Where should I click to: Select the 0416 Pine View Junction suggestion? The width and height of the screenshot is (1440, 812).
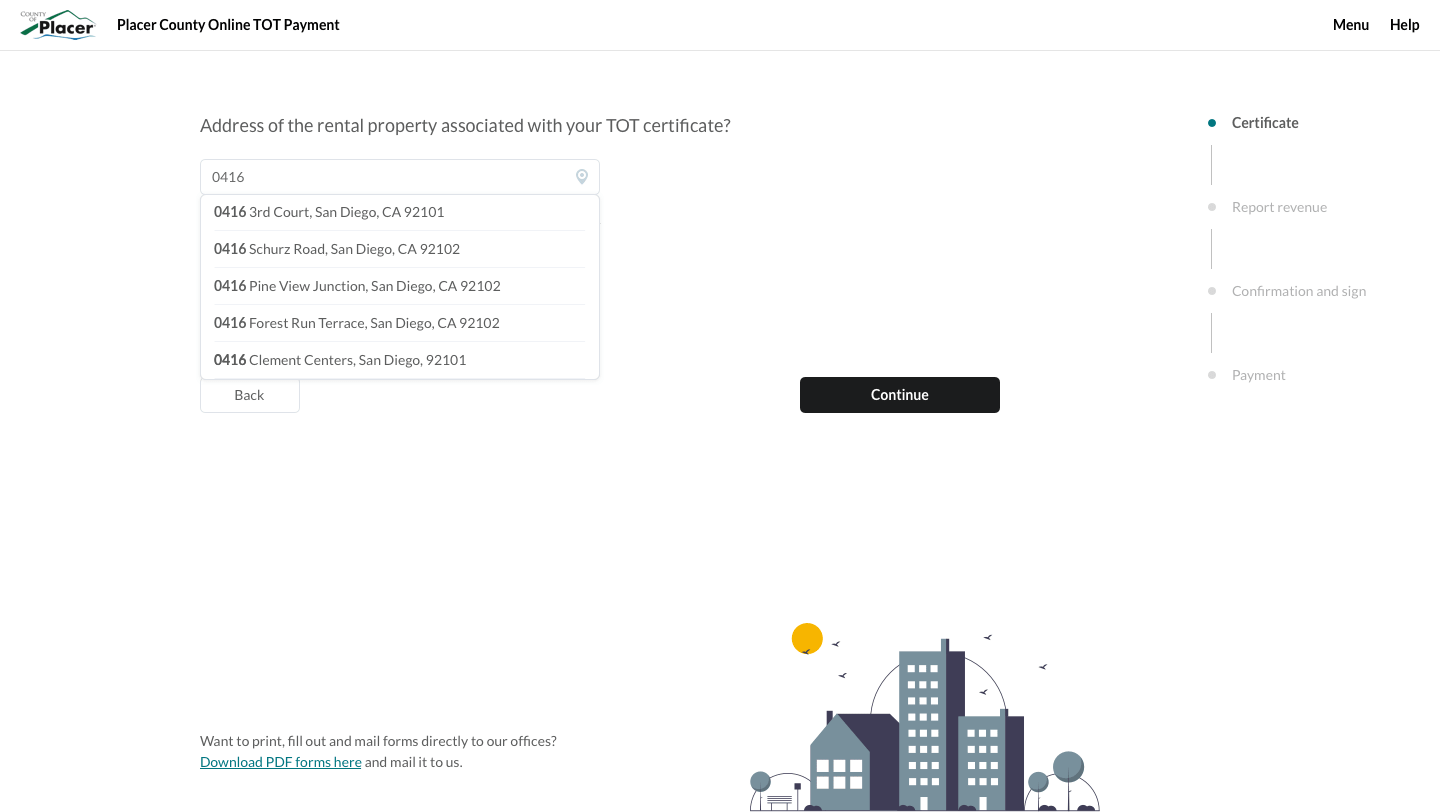click(357, 285)
